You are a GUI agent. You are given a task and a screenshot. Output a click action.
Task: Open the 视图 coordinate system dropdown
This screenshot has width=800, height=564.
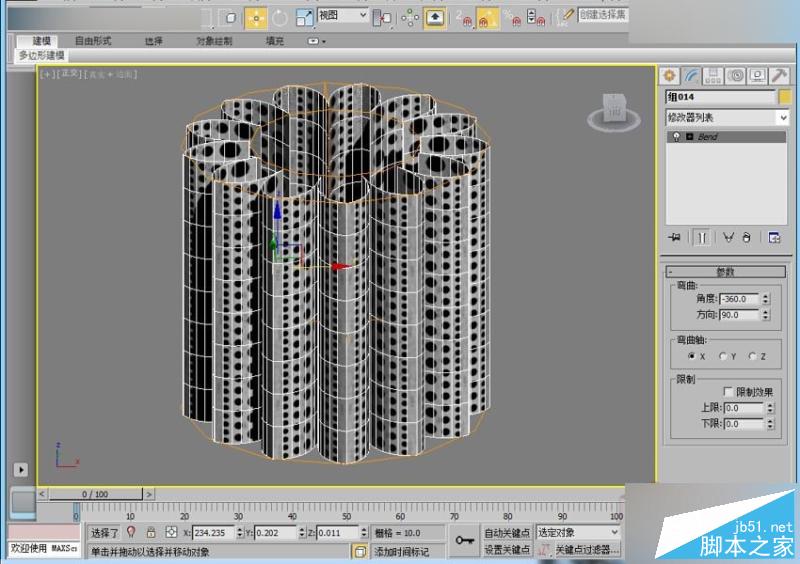343,16
